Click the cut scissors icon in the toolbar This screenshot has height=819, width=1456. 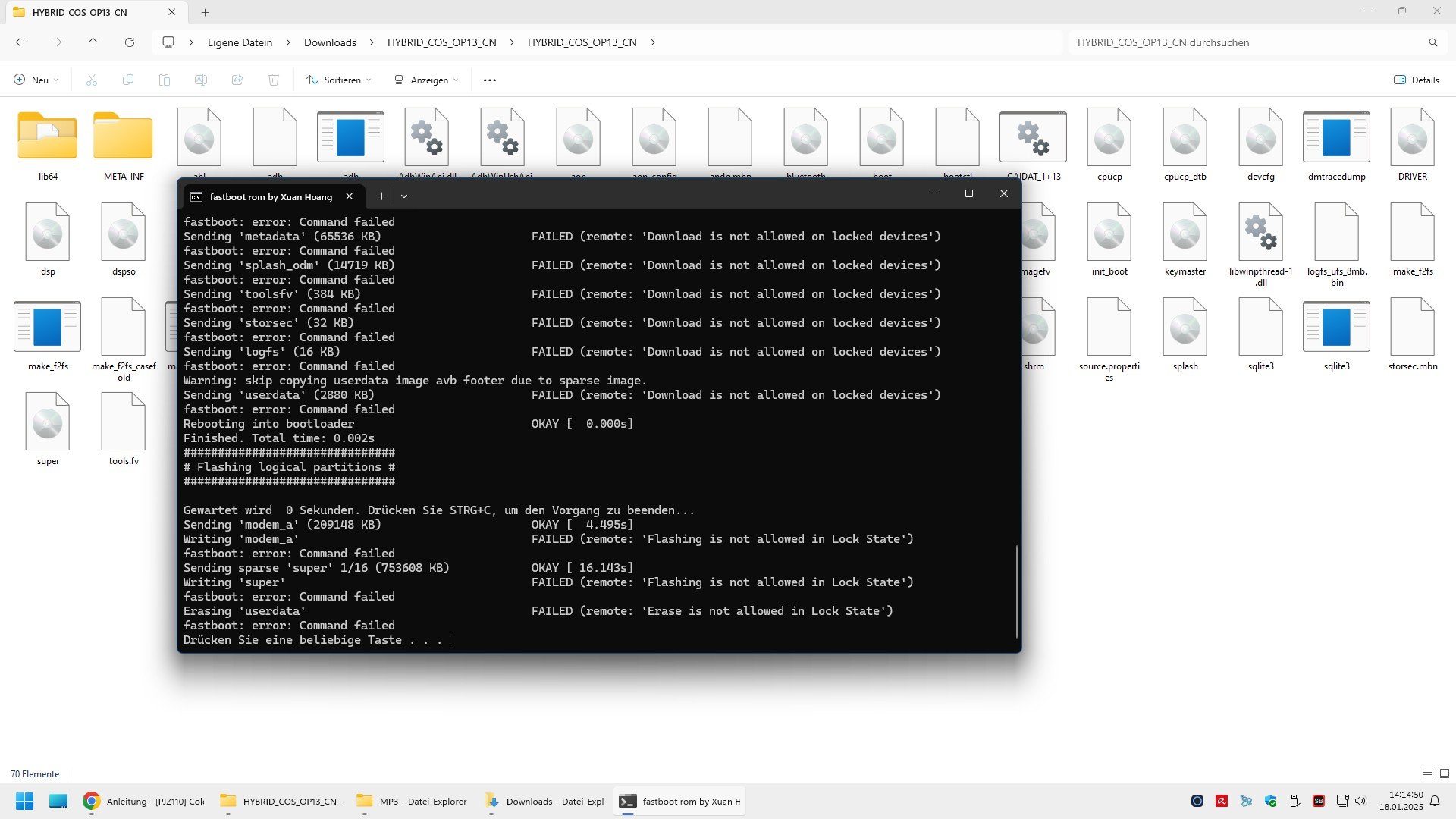[x=92, y=80]
